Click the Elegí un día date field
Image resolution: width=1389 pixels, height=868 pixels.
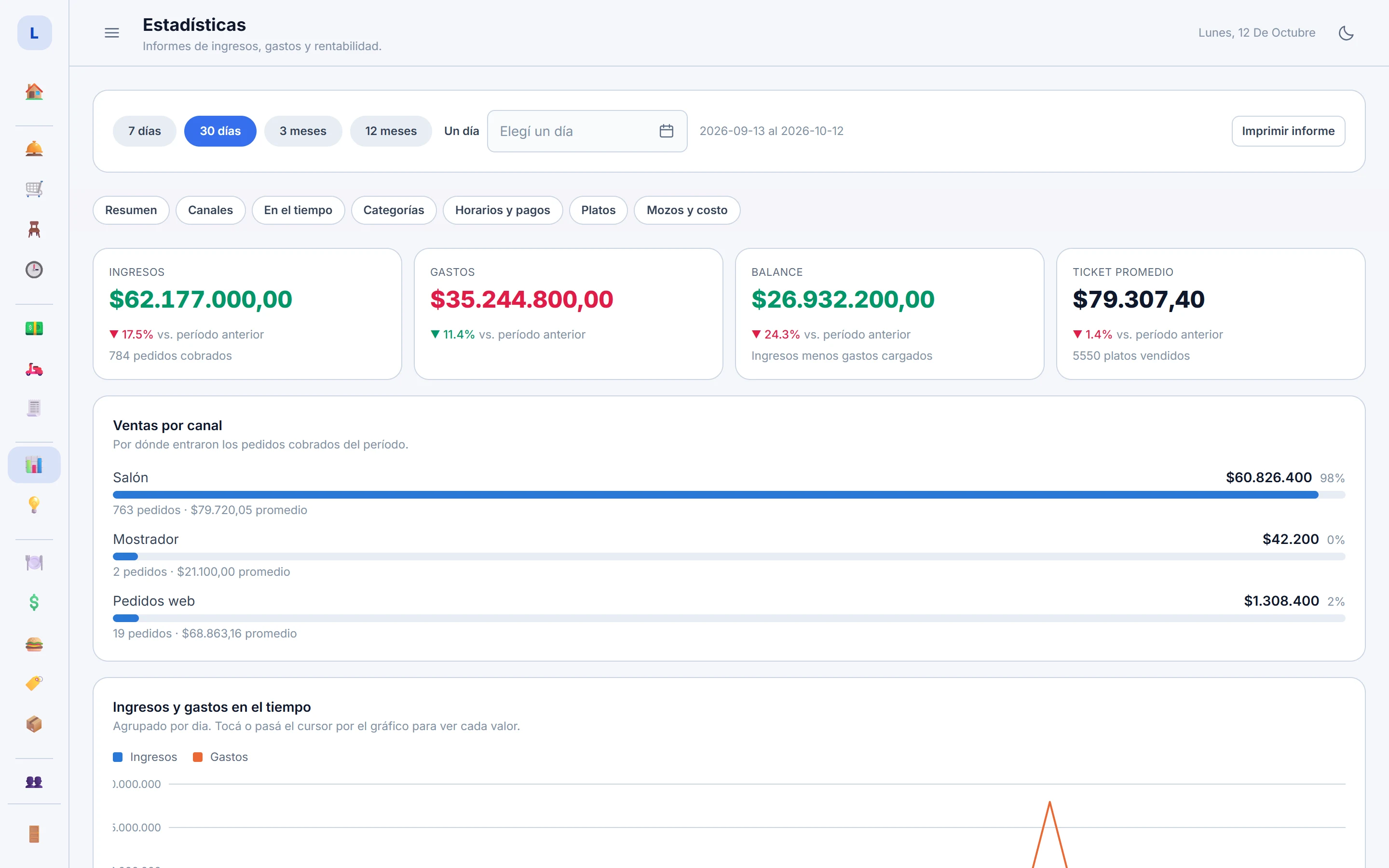point(587,131)
